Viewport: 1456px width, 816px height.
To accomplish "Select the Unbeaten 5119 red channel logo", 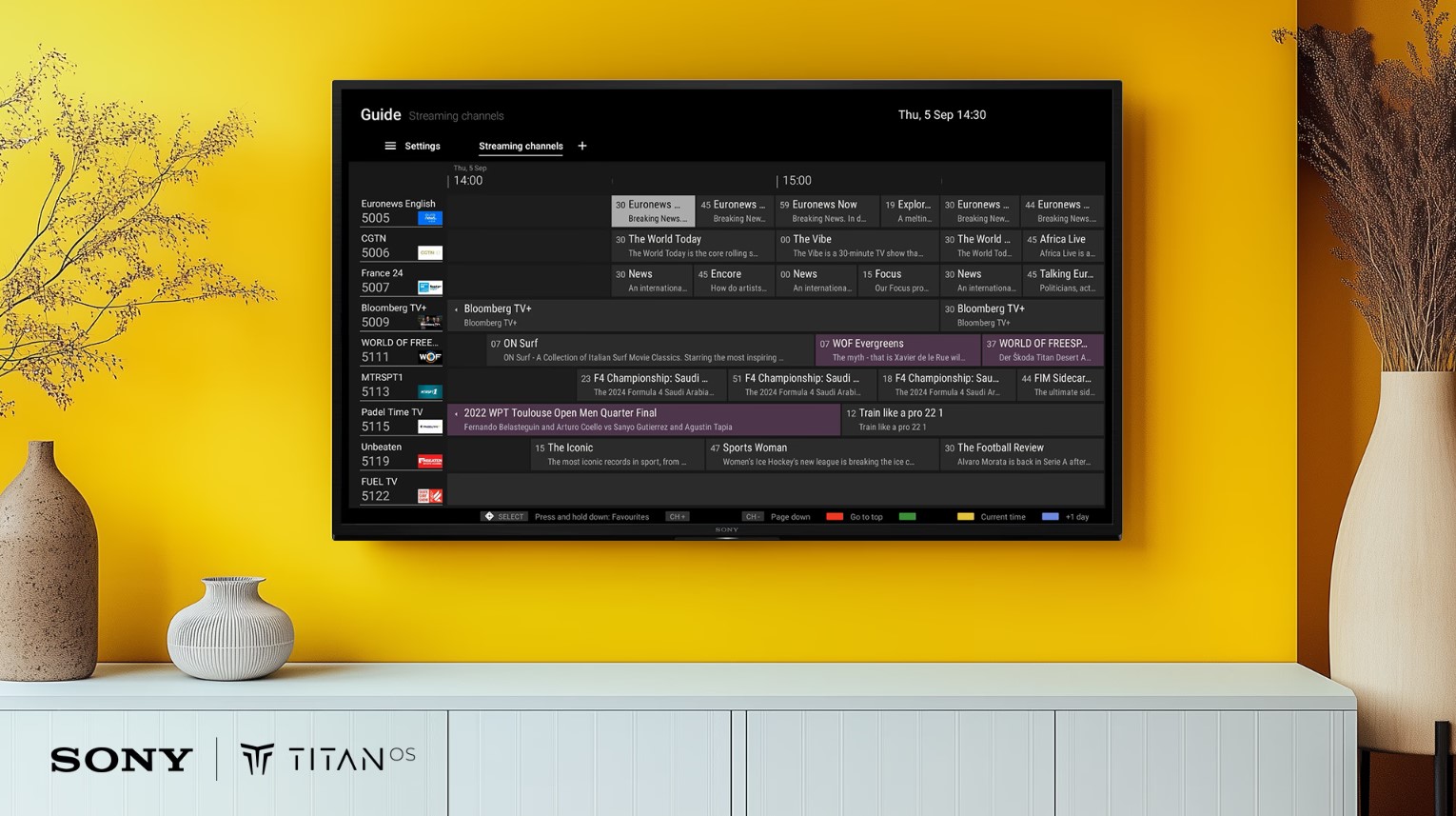I will 430,461.
